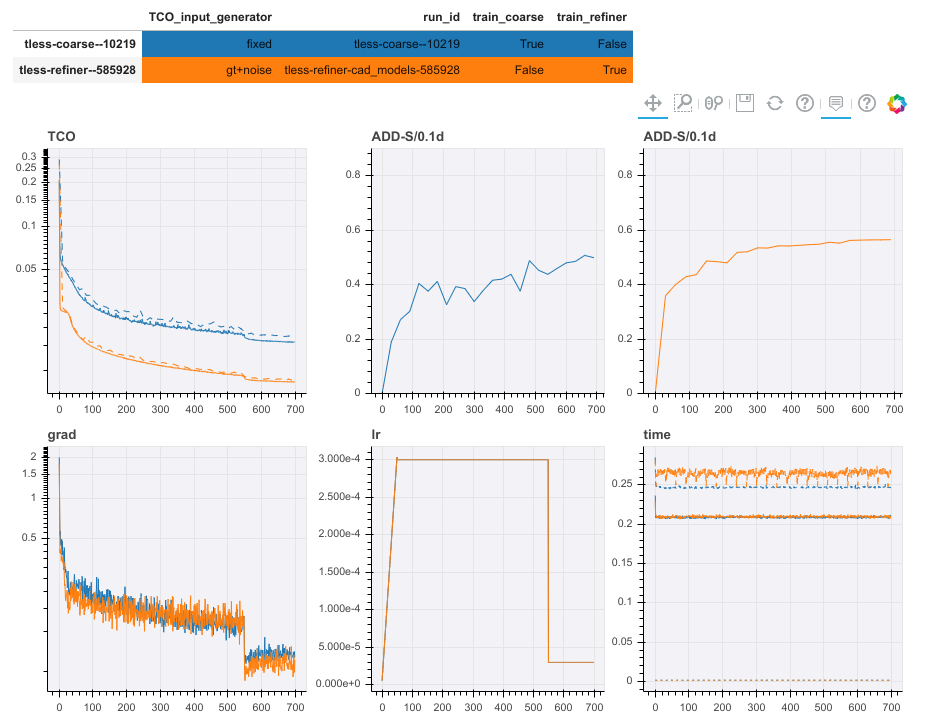This screenshot has width=933, height=721.
Task: Click the Help icon beside the Reset tool
Action: pos(804,103)
